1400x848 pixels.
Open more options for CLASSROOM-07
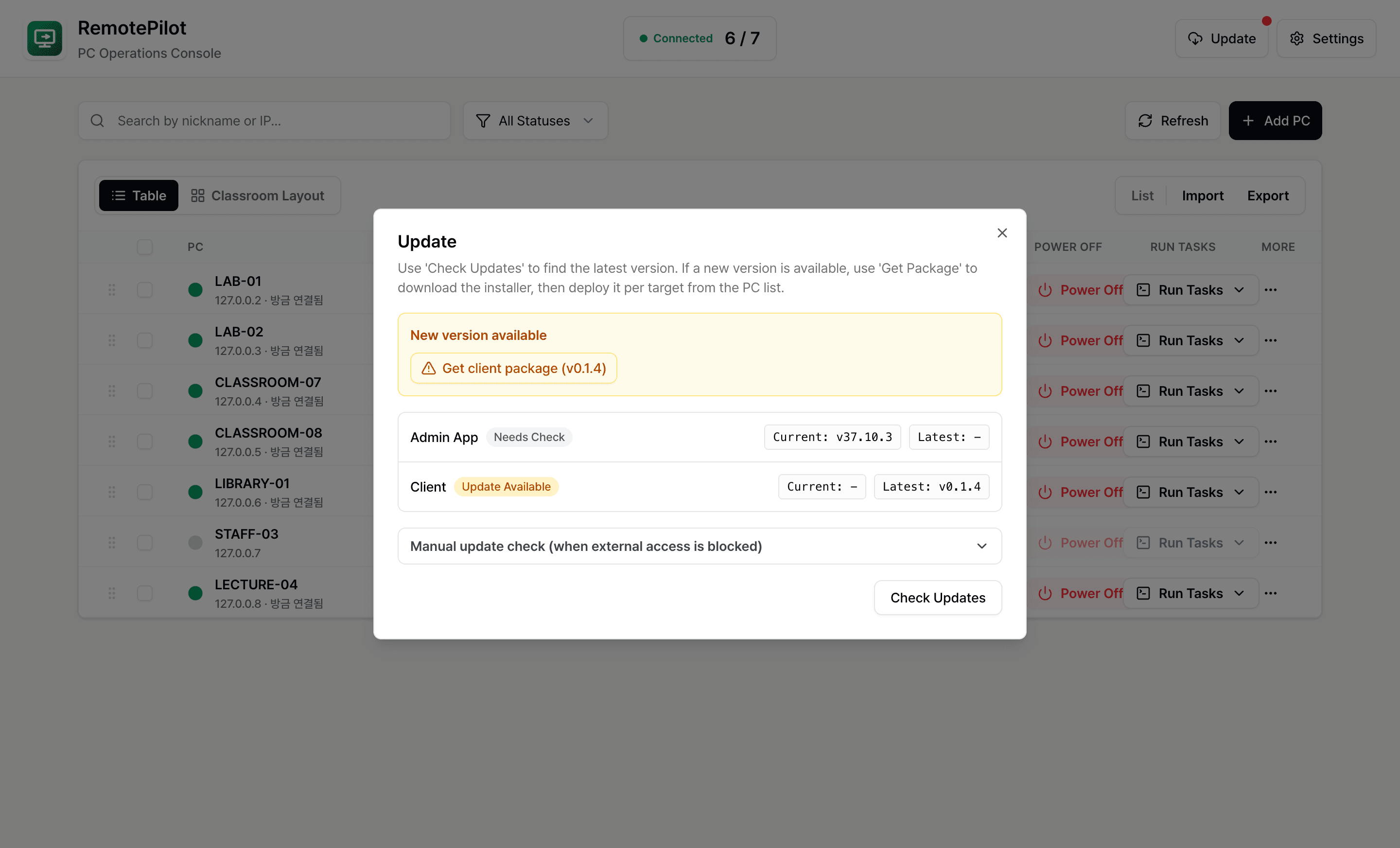point(1271,391)
